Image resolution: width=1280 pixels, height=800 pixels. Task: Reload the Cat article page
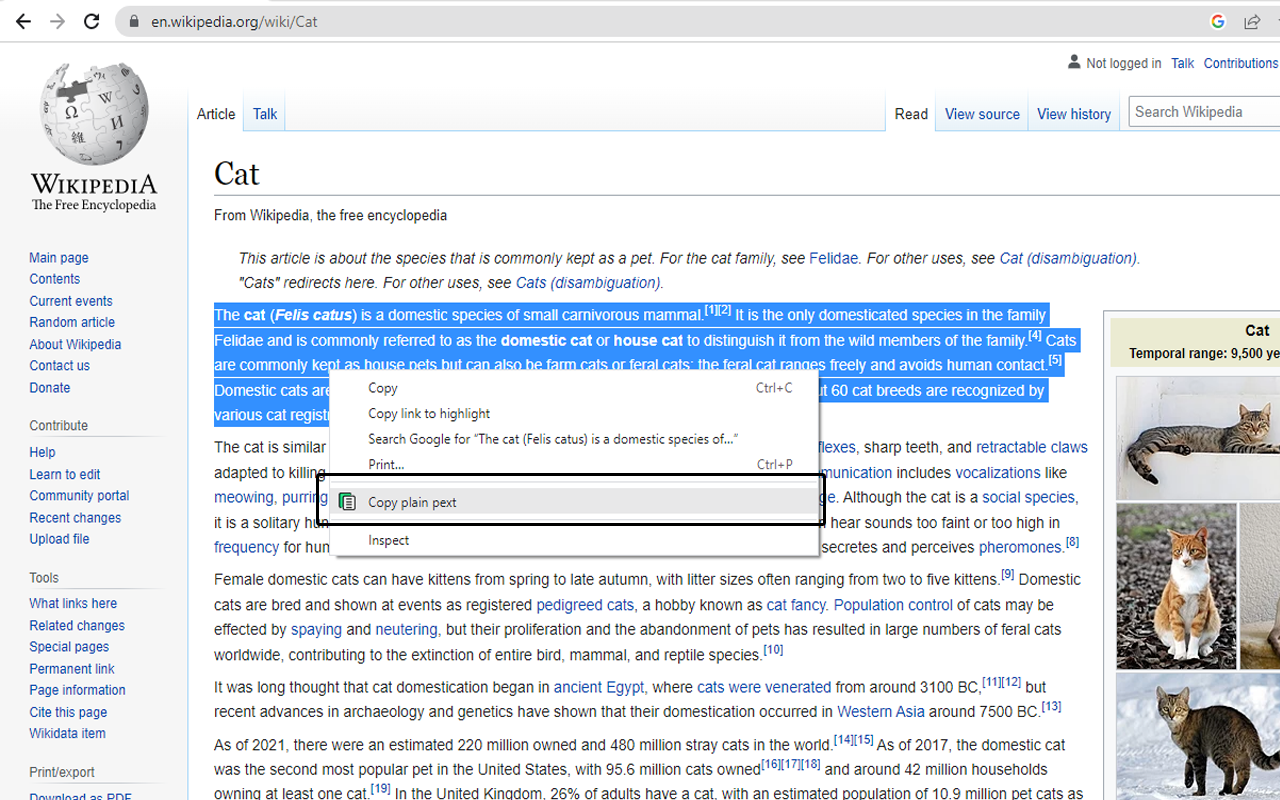point(91,20)
